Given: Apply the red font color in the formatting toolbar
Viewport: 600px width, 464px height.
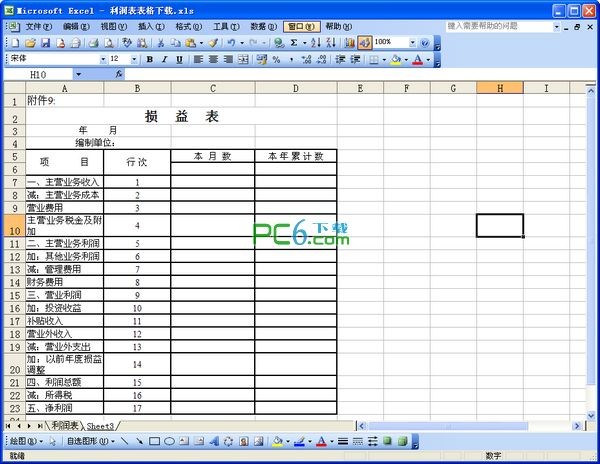Looking at the screenshot, I should (x=418, y=60).
